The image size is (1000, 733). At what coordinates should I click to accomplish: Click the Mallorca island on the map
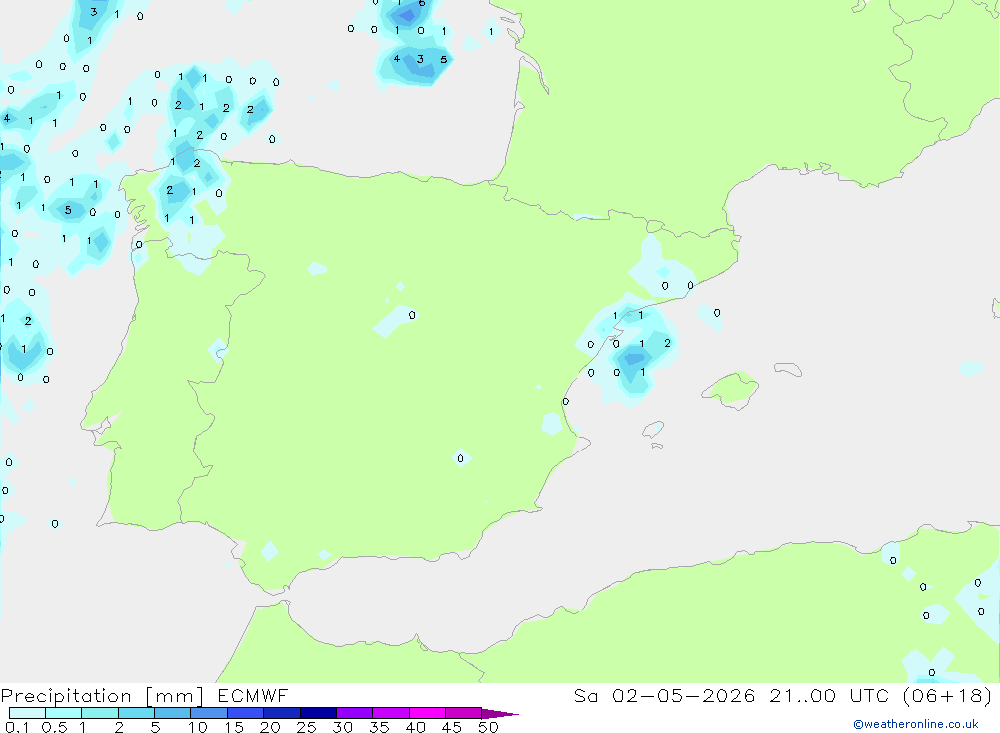[731, 389]
